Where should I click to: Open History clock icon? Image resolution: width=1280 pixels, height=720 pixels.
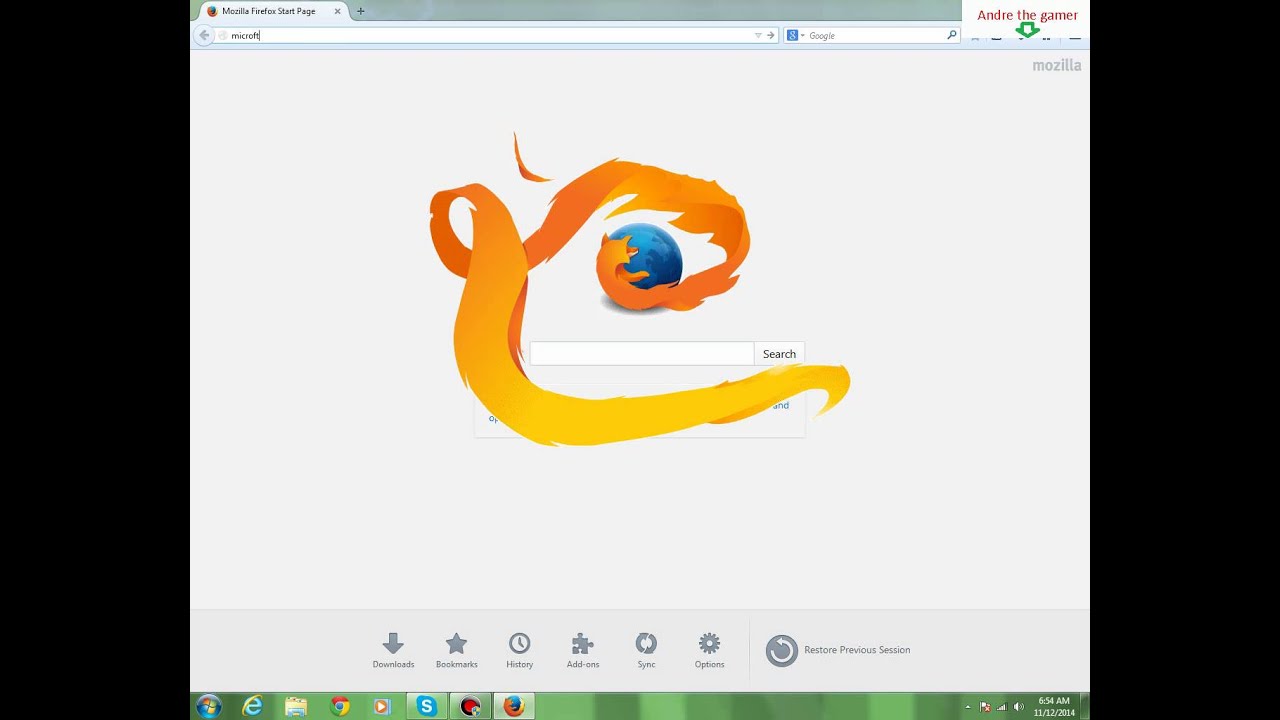pos(519,650)
